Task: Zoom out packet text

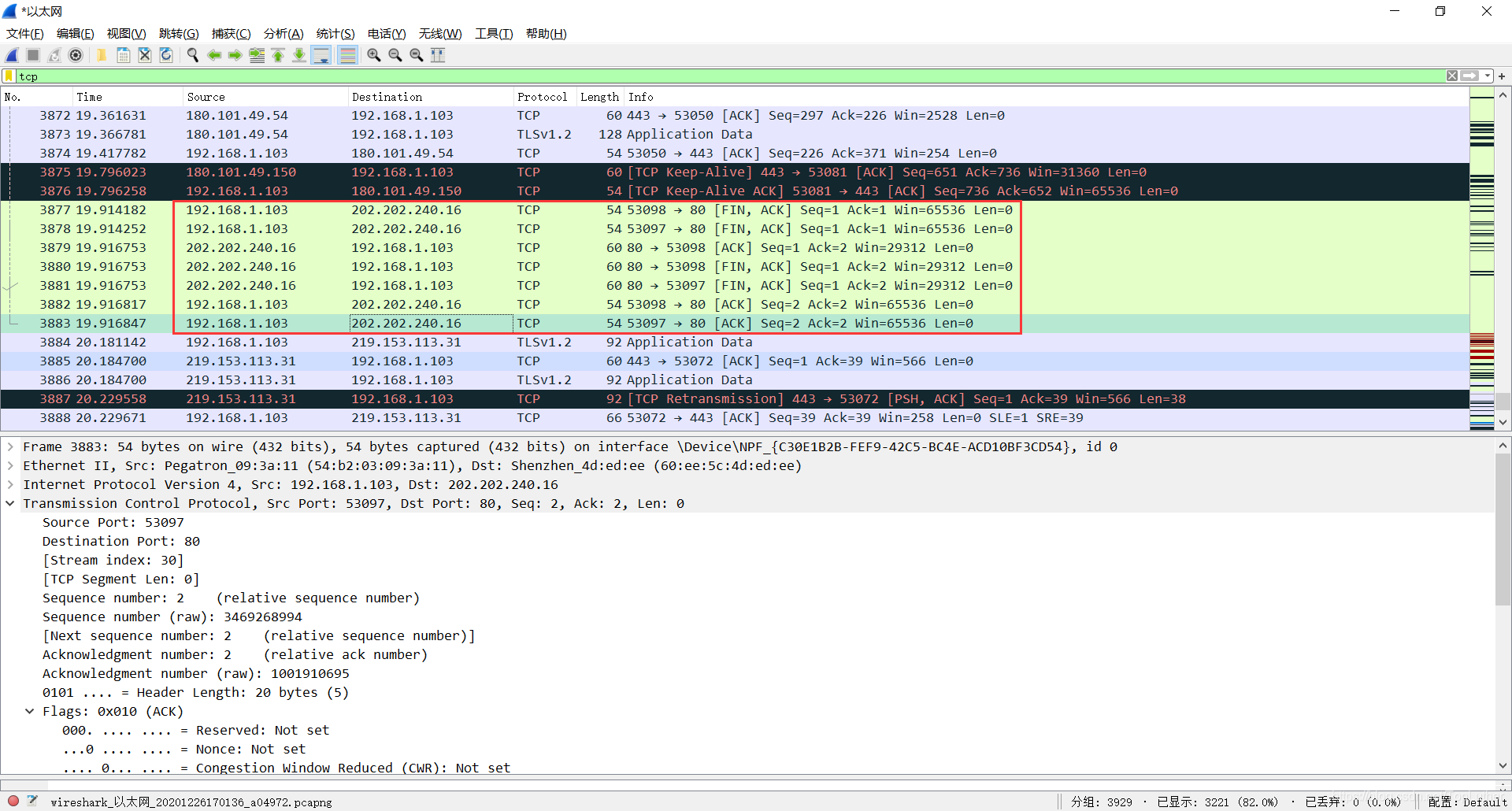Action: coord(395,55)
